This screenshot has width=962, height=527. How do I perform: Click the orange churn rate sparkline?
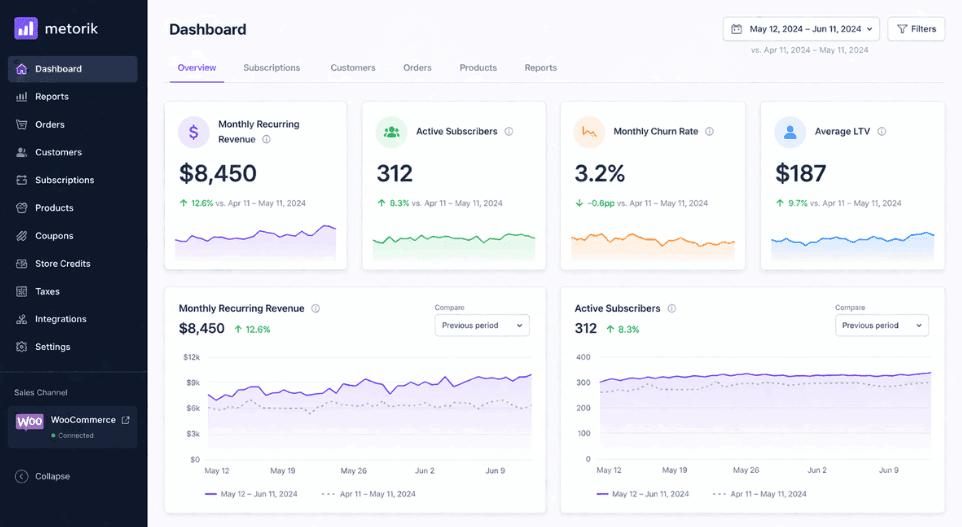pyautogui.click(x=653, y=246)
